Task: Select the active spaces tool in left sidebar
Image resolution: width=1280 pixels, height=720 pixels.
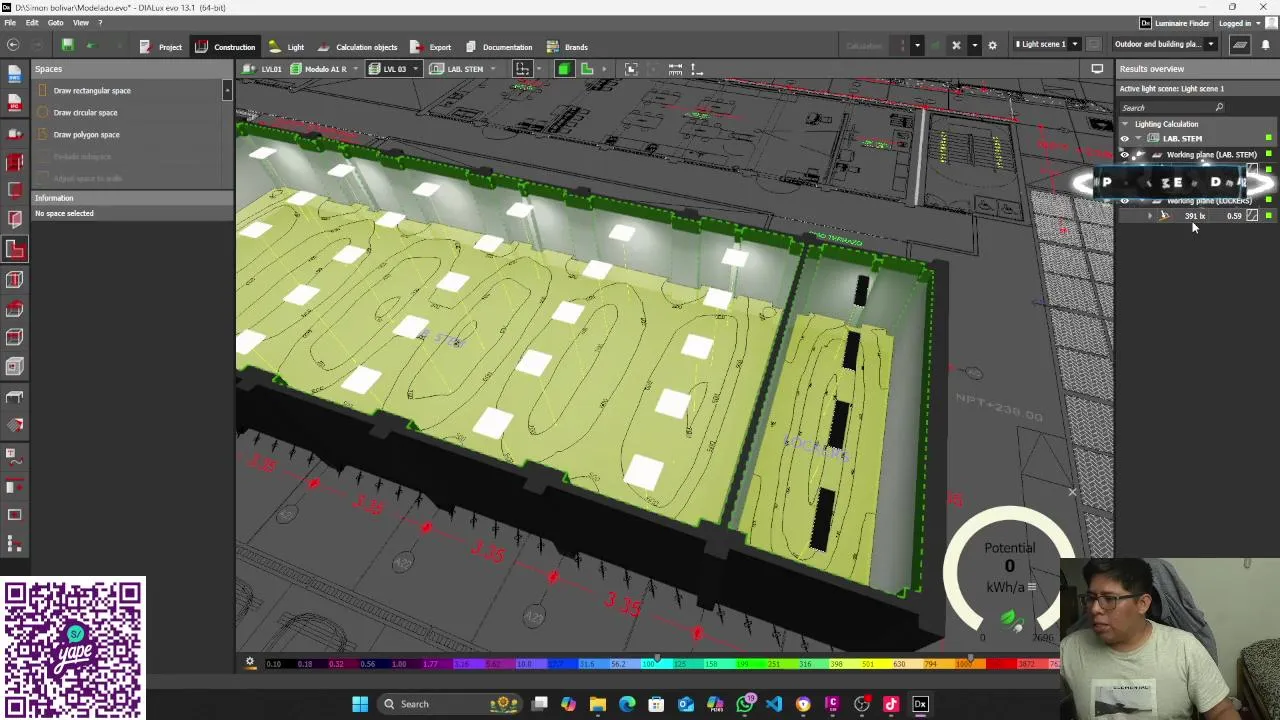Action: tap(14, 250)
